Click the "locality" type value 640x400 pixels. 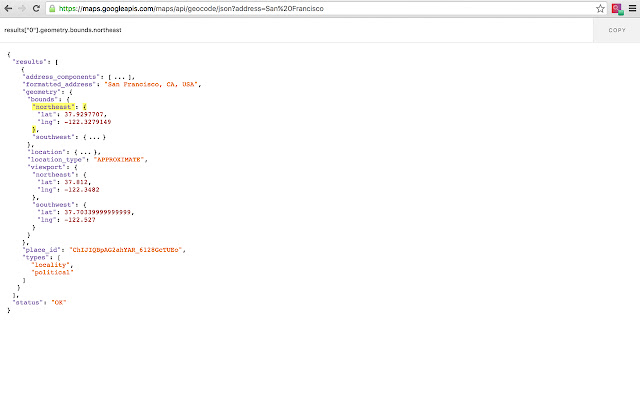(50, 265)
